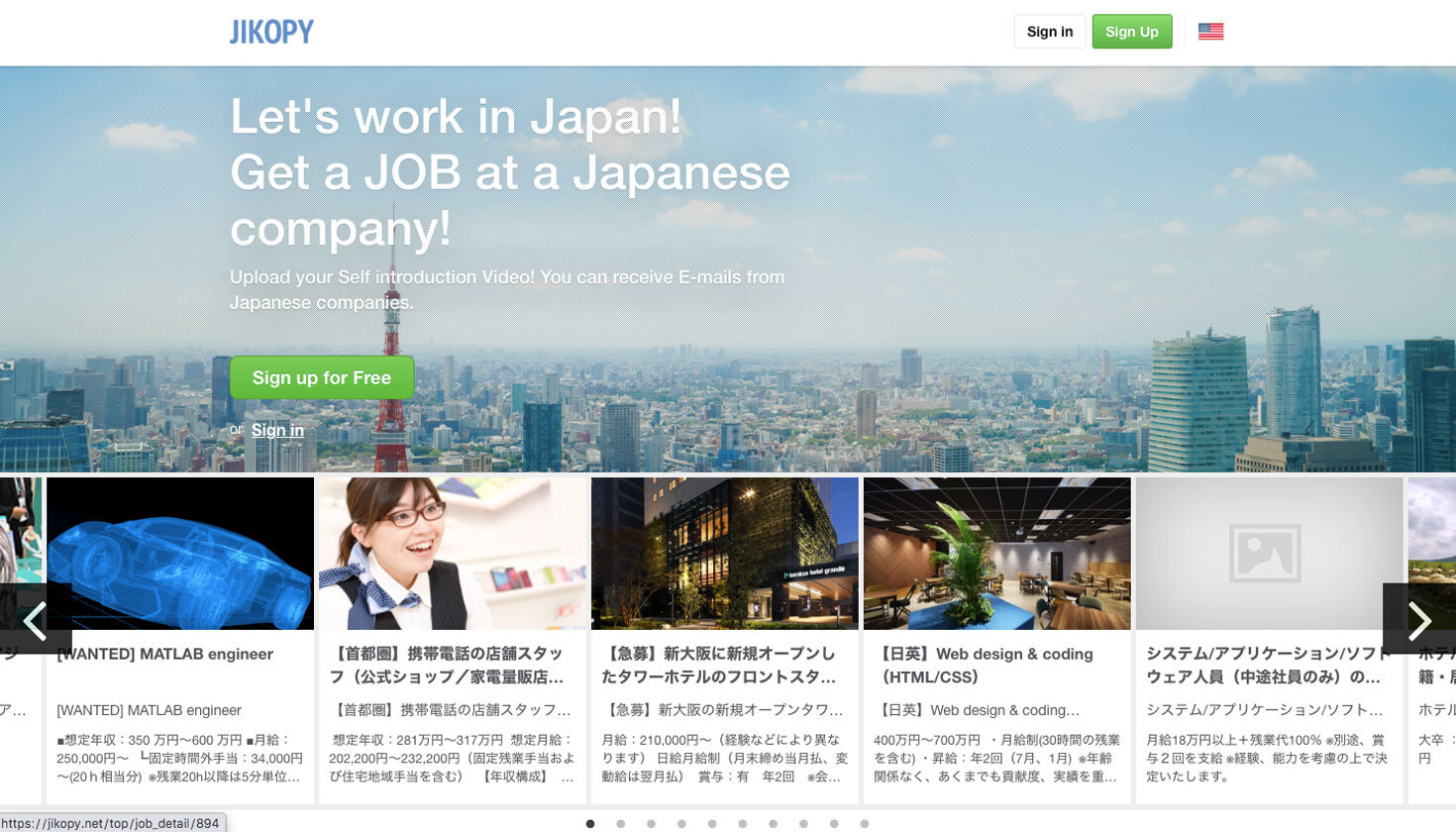Open the Web design & coding job title

[x=987, y=665]
